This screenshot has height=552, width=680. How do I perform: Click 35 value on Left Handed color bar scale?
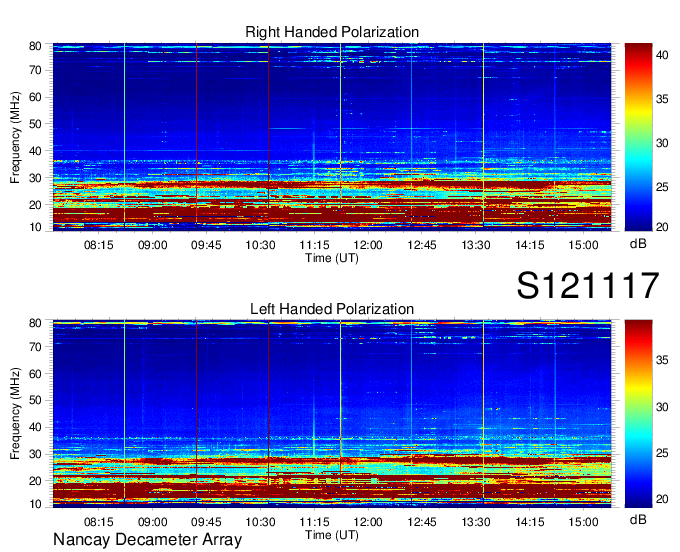coord(662,360)
